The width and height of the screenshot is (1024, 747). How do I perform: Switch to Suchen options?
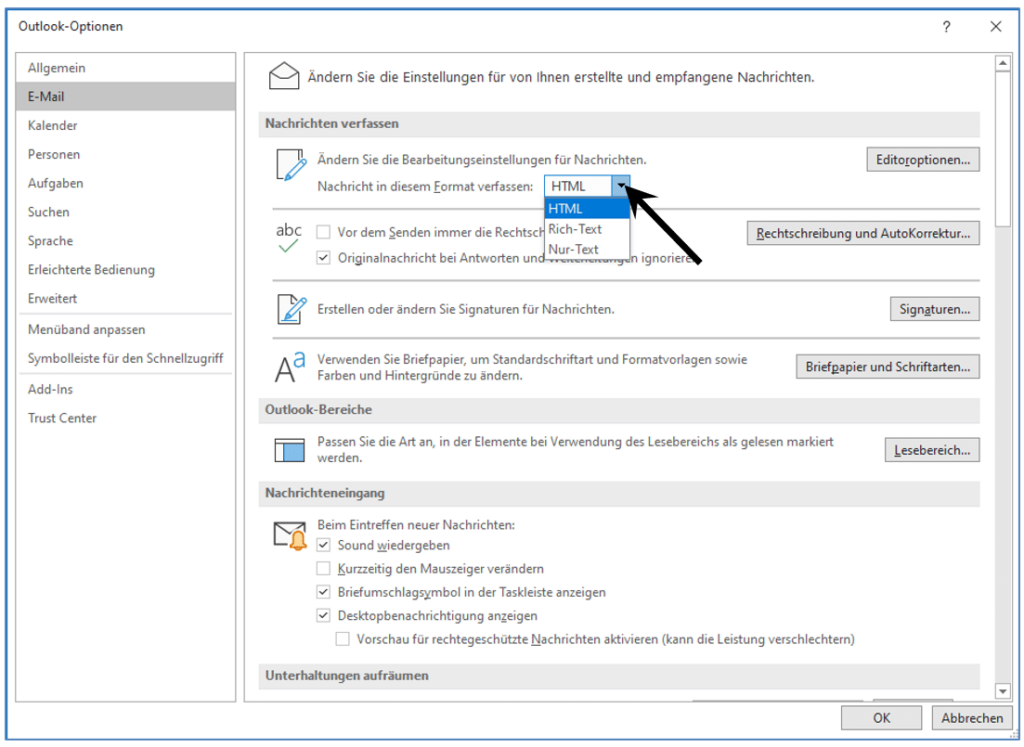tap(125, 212)
